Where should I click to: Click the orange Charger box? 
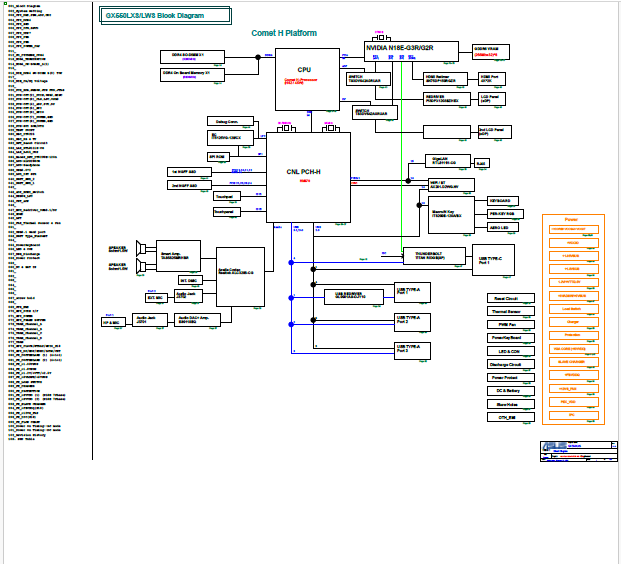point(574,322)
